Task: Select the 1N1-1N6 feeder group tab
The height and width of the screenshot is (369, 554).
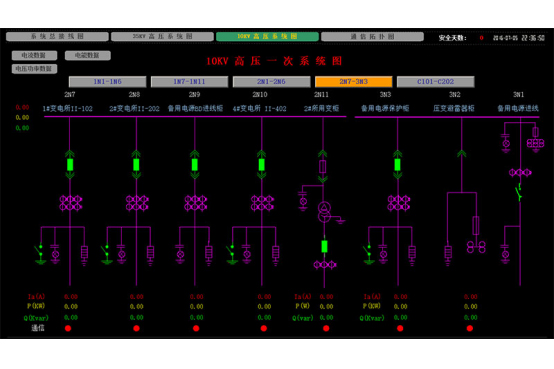Action: coord(107,82)
